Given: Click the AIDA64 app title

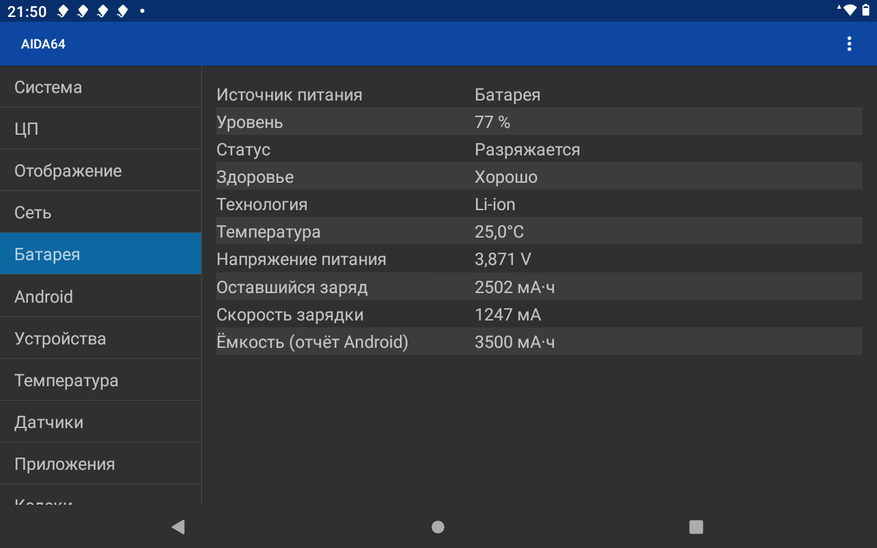Looking at the screenshot, I should (43, 44).
